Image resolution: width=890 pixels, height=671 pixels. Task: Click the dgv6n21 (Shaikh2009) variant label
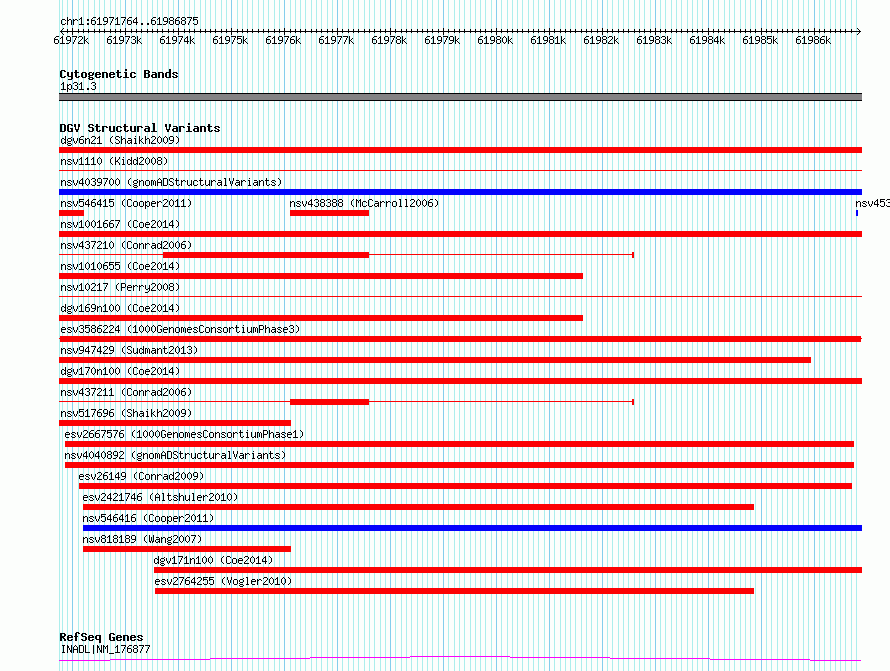(x=120, y=140)
